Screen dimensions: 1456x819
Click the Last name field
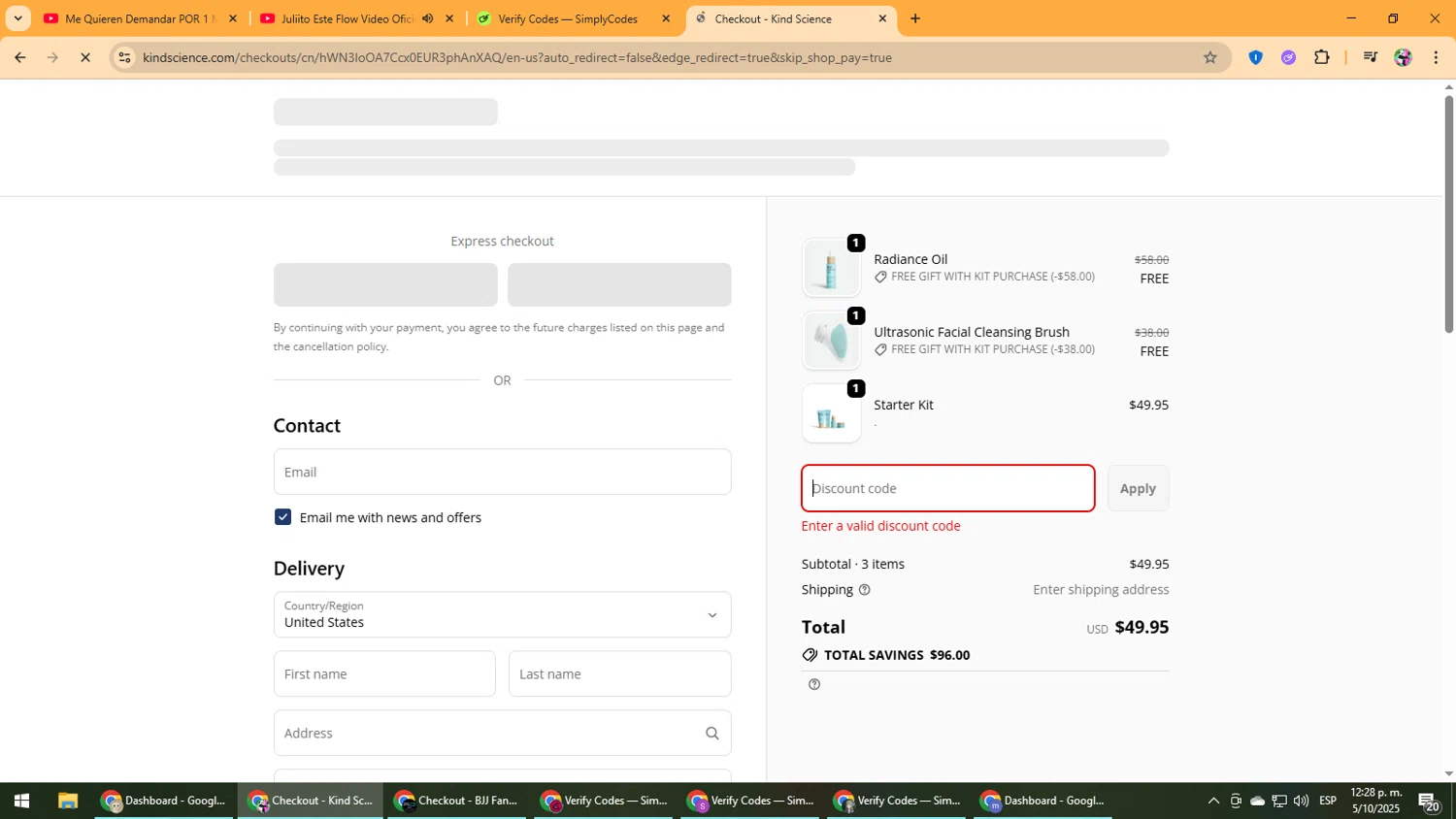tap(619, 674)
